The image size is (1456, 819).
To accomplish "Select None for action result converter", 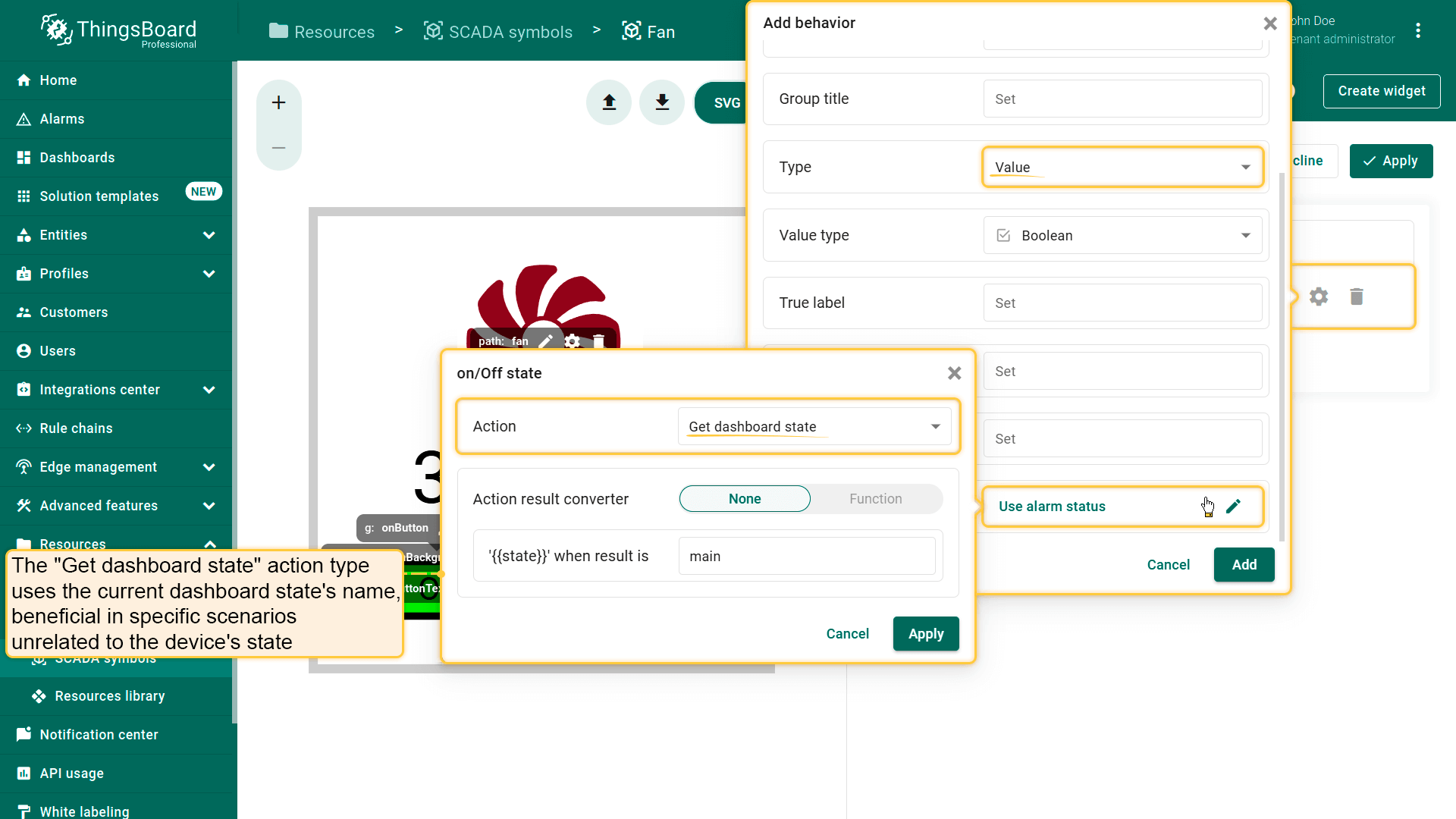I will (744, 499).
